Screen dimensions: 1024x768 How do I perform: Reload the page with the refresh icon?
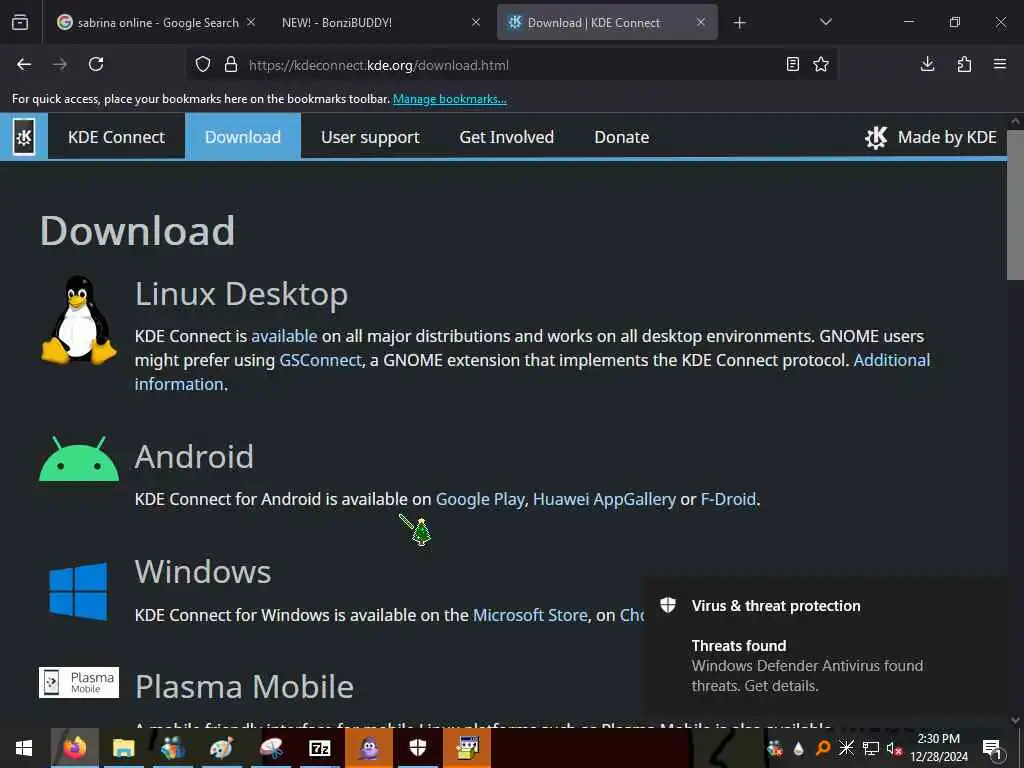[x=96, y=64]
